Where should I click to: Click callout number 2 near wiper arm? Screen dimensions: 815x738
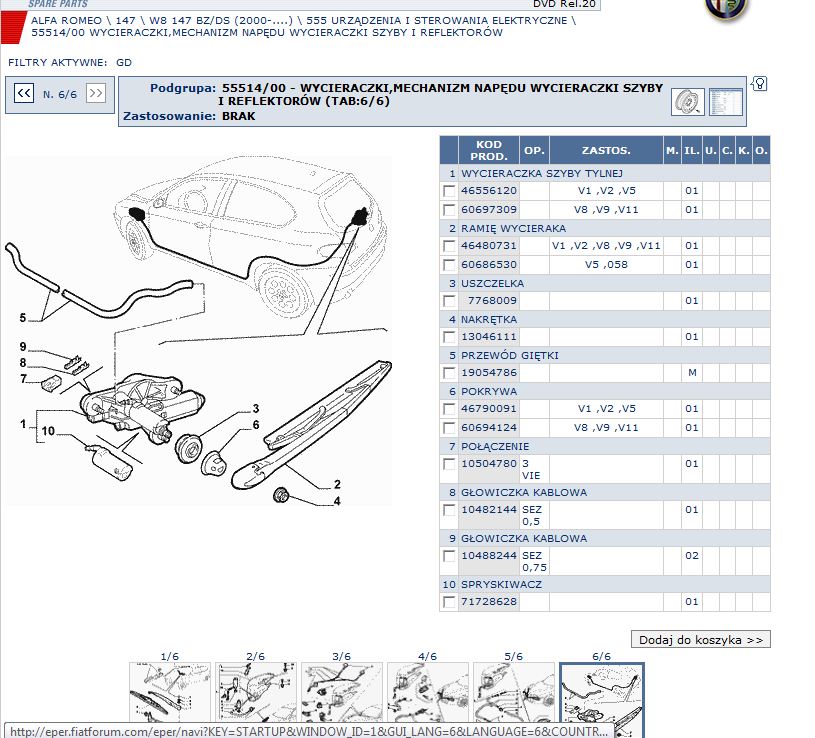pyautogui.click(x=337, y=484)
